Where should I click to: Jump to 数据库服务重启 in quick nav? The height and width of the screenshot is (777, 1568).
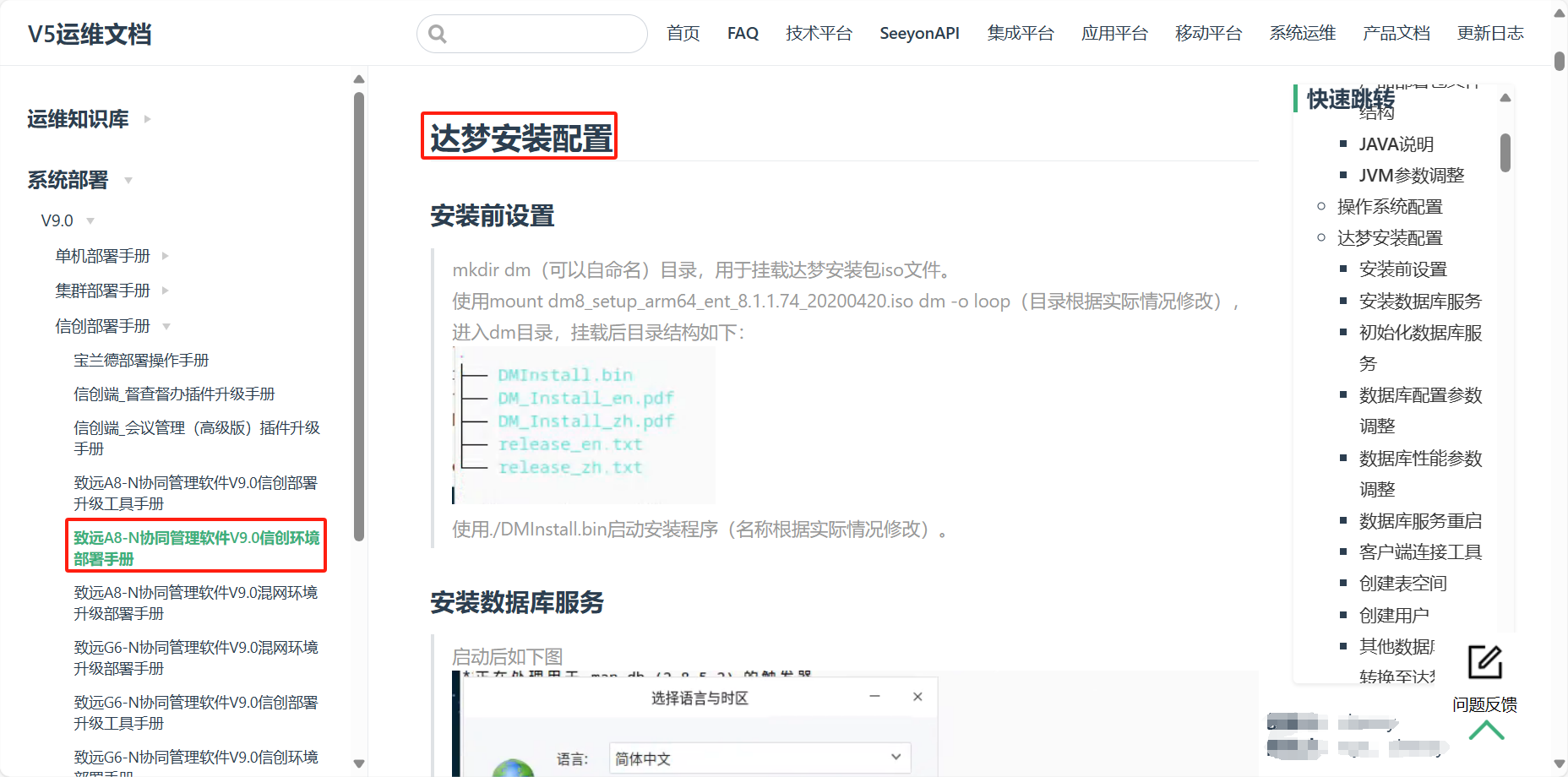[x=1420, y=521]
